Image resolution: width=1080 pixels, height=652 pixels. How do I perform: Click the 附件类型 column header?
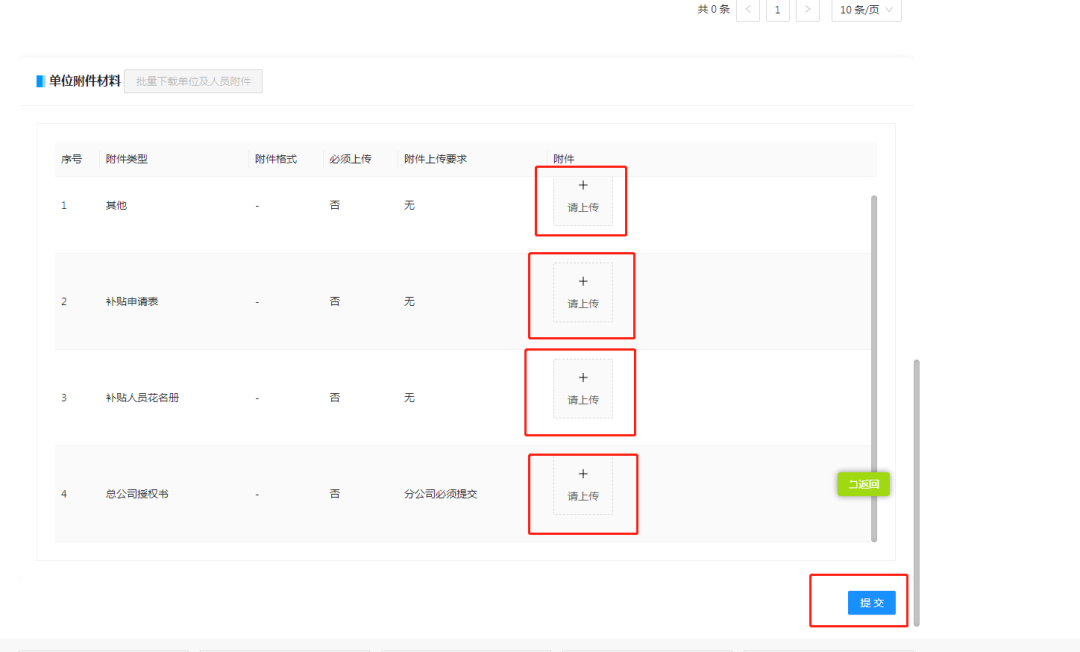127,159
